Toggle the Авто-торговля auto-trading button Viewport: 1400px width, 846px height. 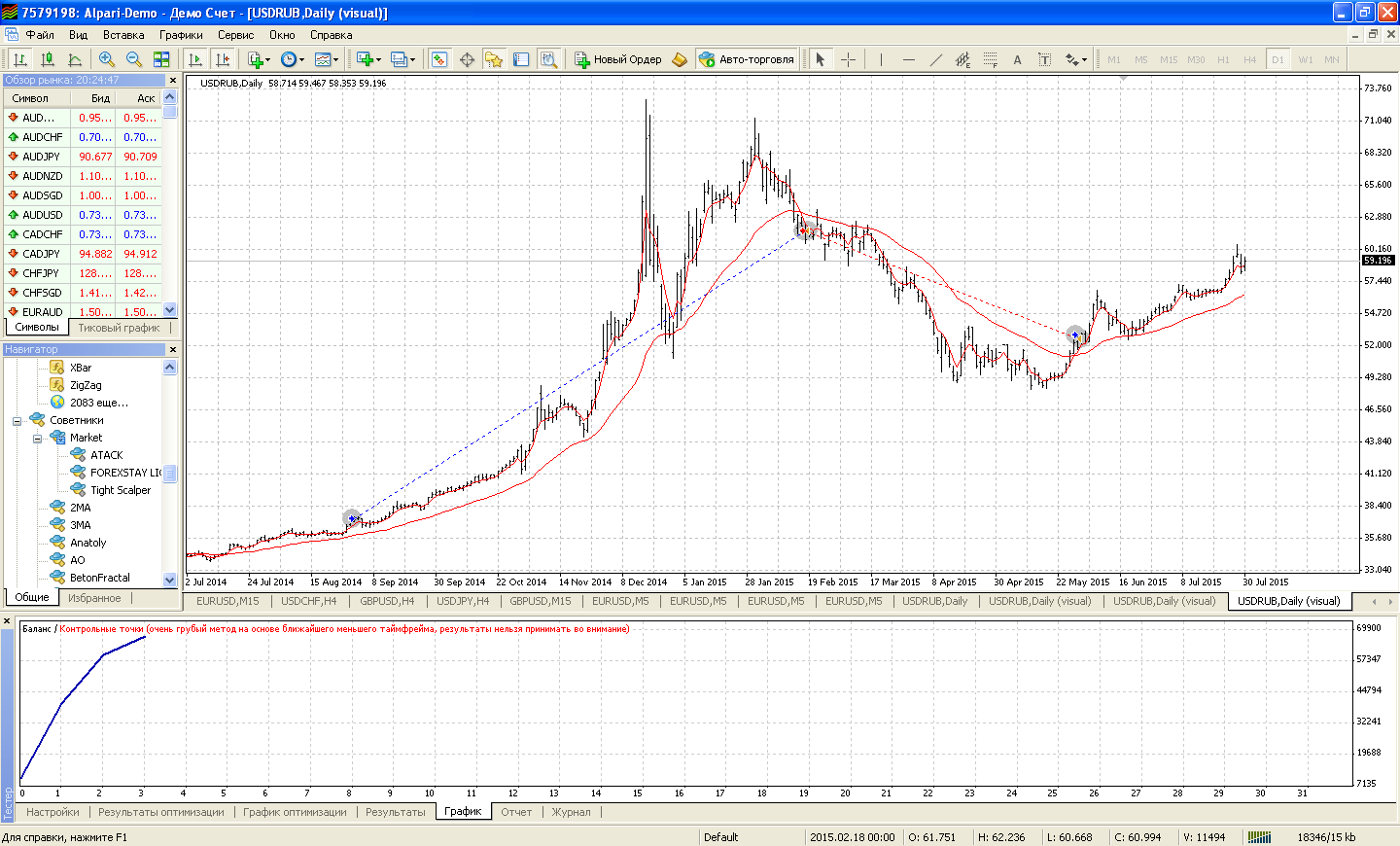click(747, 59)
